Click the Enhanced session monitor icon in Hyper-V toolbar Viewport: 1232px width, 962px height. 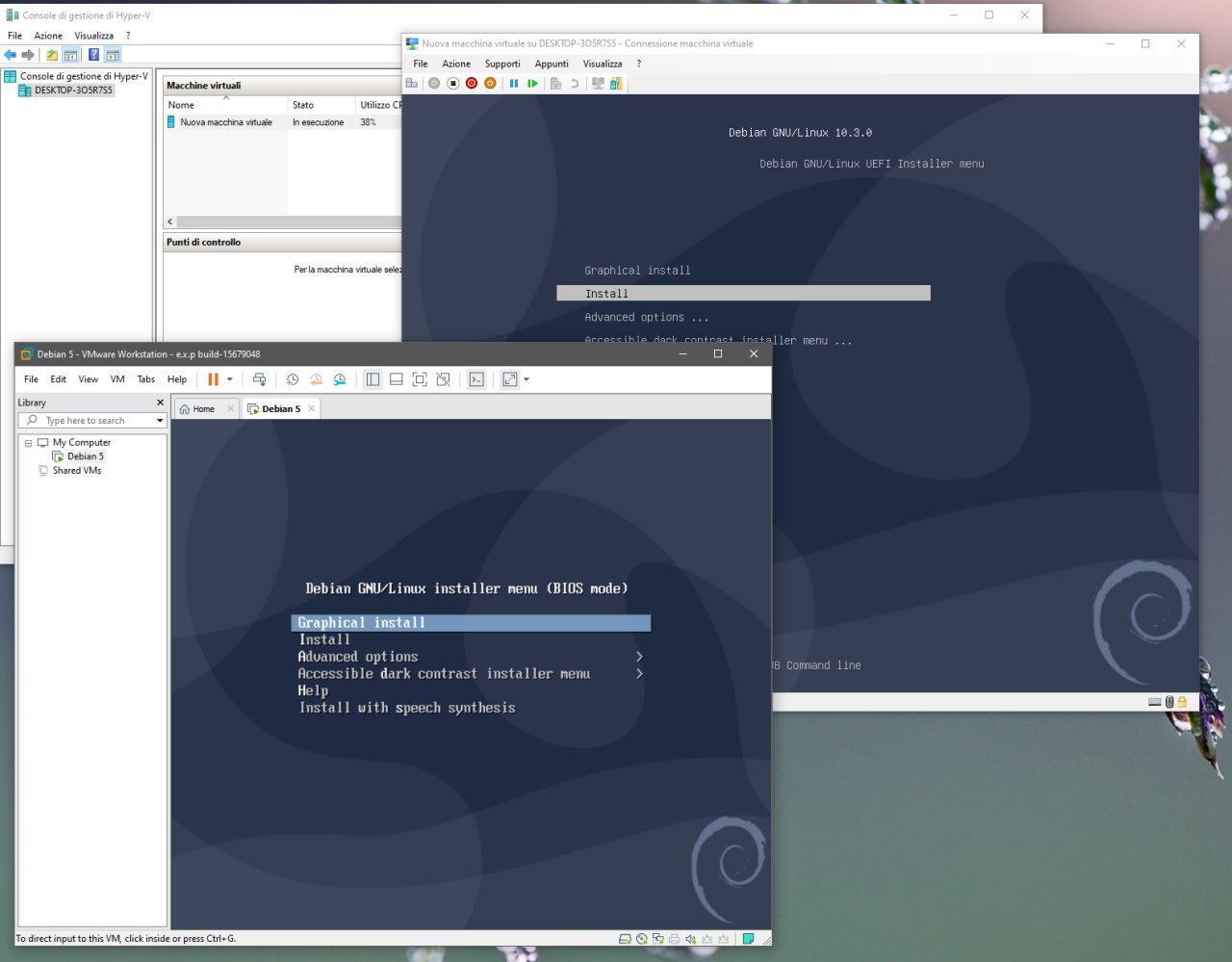click(598, 84)
